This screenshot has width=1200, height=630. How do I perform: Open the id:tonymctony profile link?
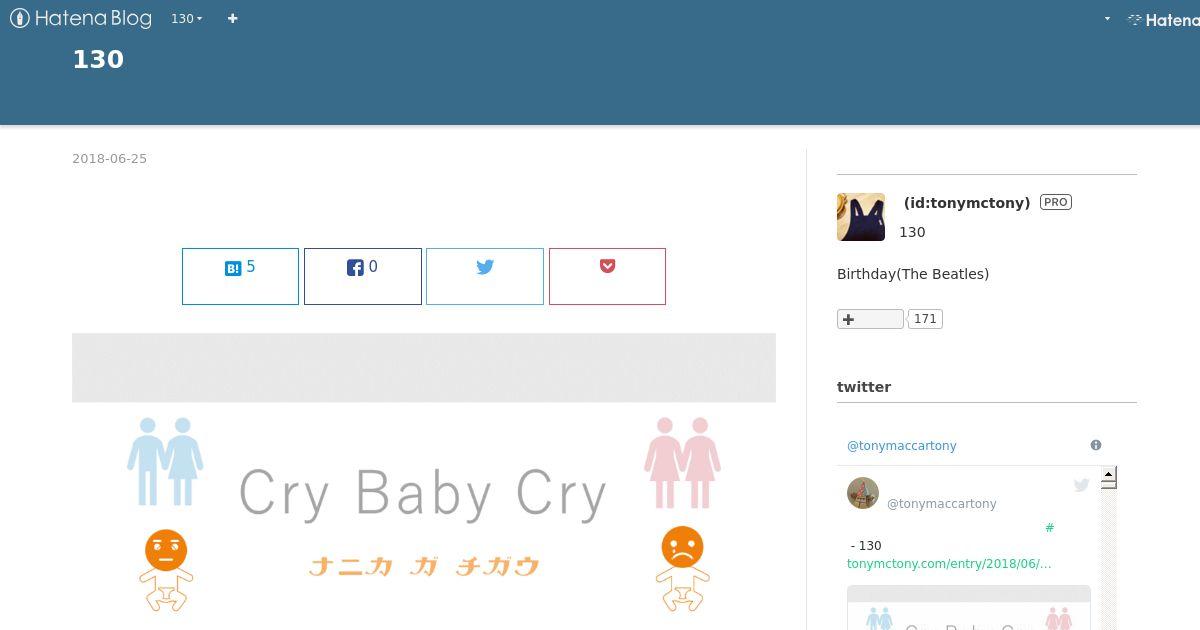[x=966, y=203]
